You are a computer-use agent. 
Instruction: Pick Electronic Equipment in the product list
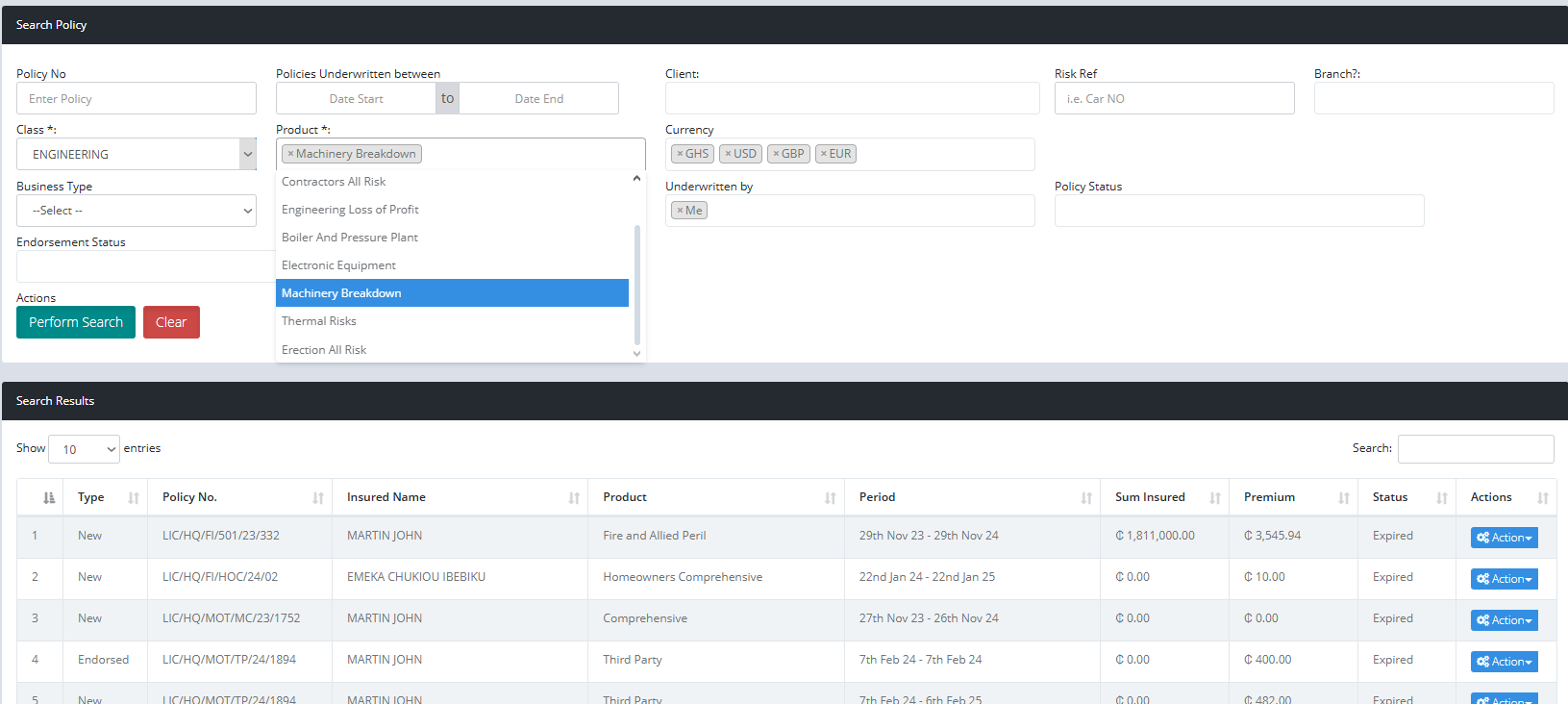click(x=338, y=265)
